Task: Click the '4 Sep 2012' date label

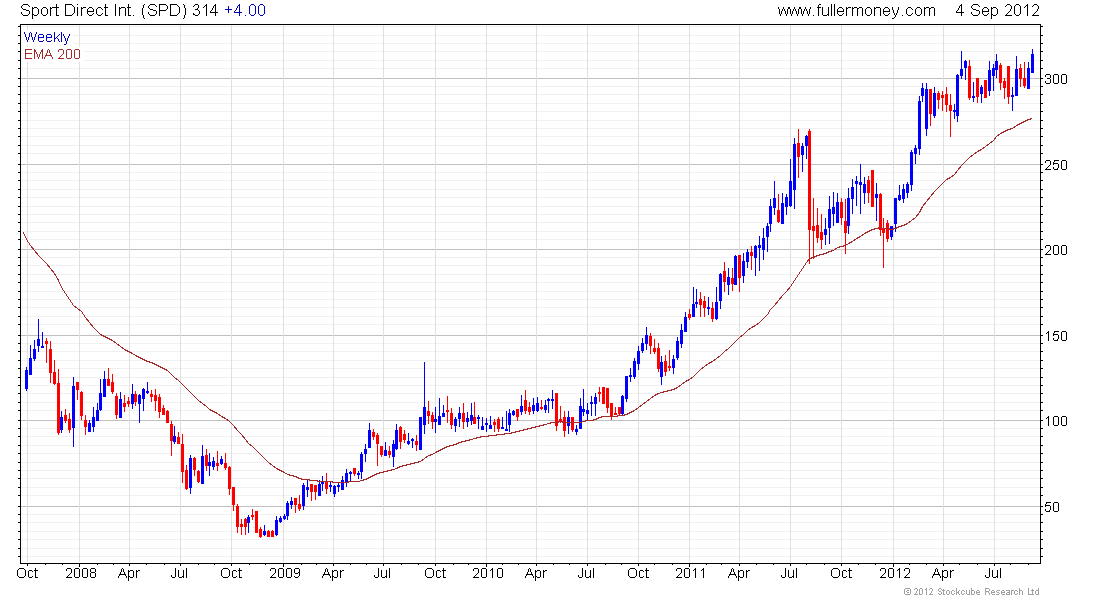Action: tap(997, 11)
